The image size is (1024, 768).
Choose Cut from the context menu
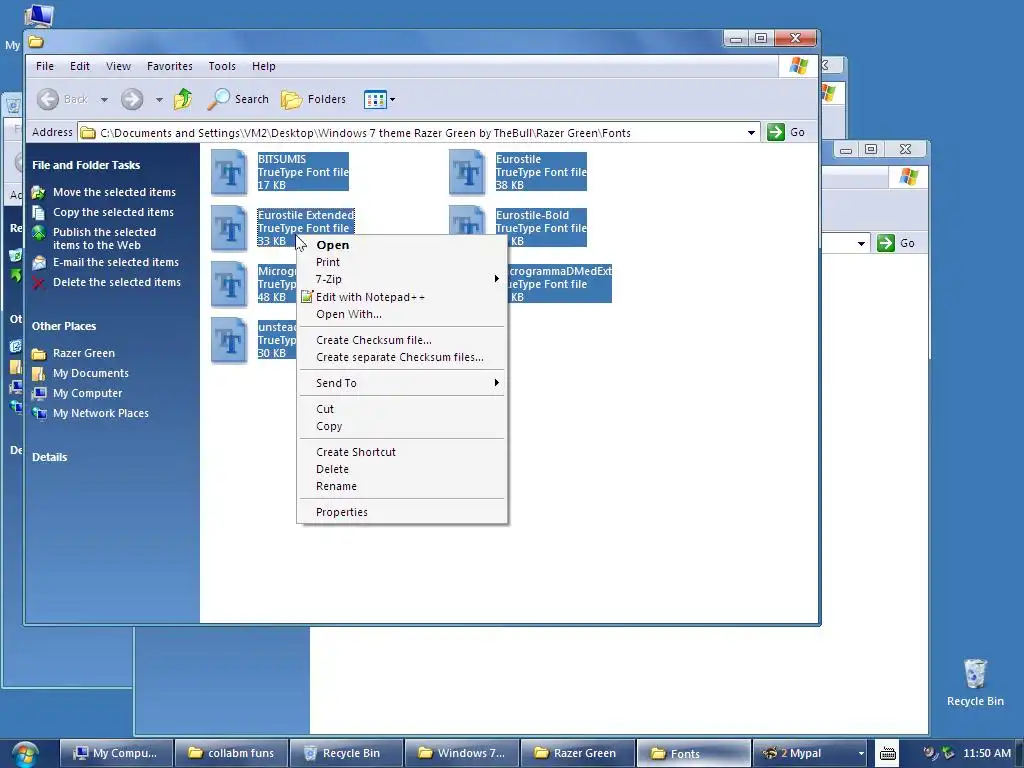tap(402, 409)
